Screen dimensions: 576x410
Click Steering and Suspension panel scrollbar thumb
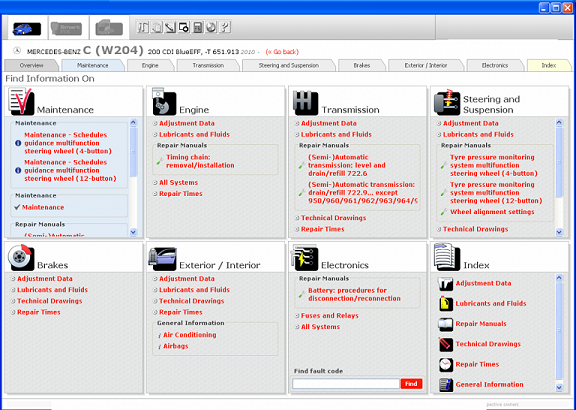click(x=559, y=162)
